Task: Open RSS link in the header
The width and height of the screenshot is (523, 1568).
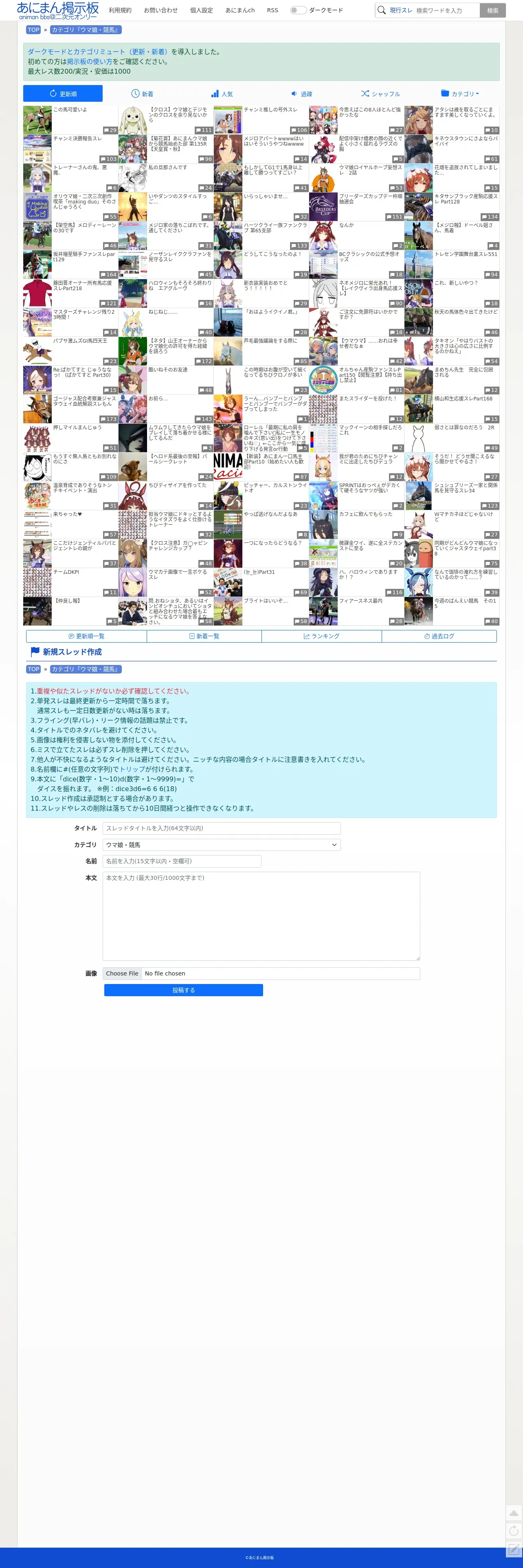Action: [272, 10]
